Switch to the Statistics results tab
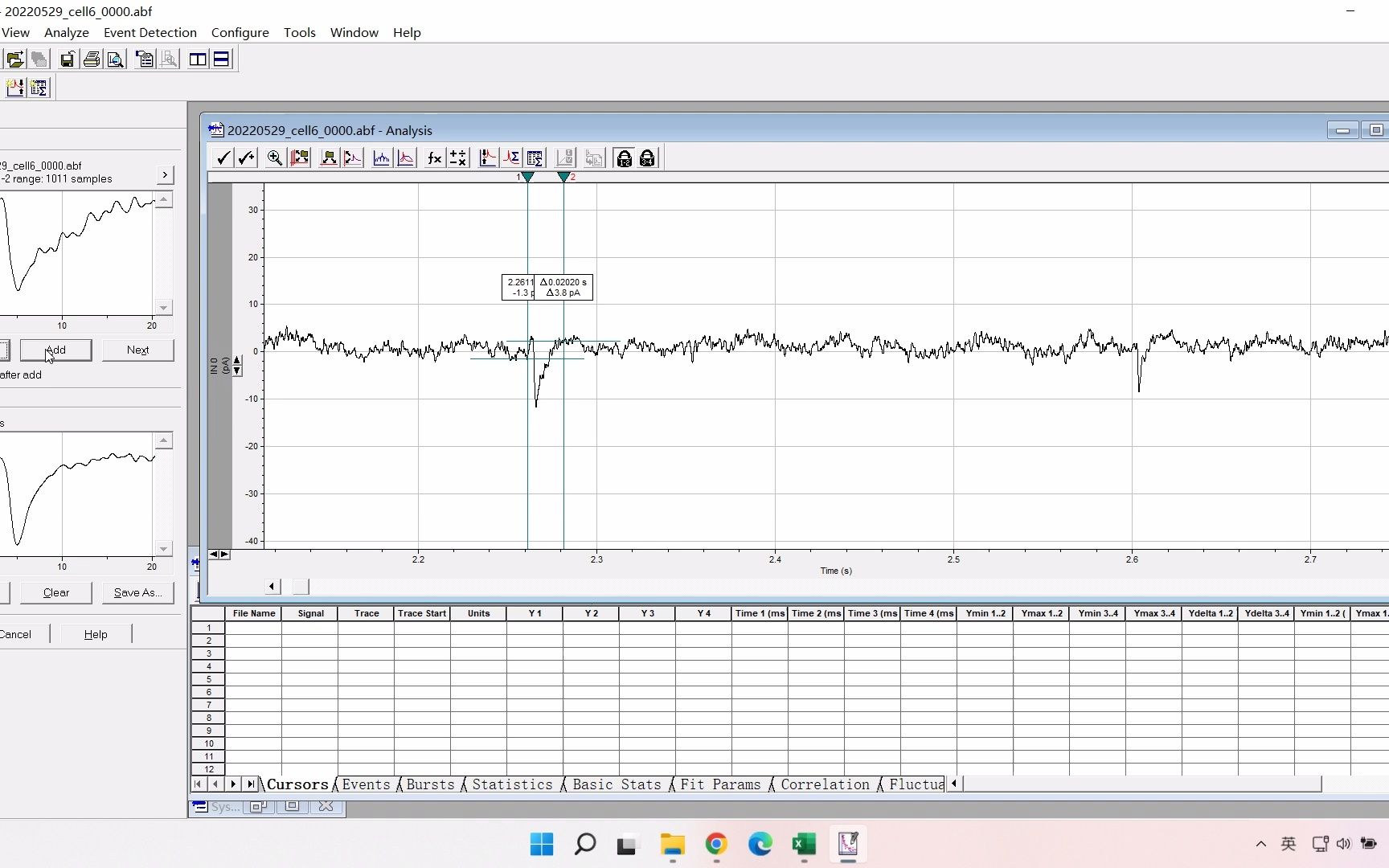Viewport: 1389px width, 868px height. click(x=512, y=784)
